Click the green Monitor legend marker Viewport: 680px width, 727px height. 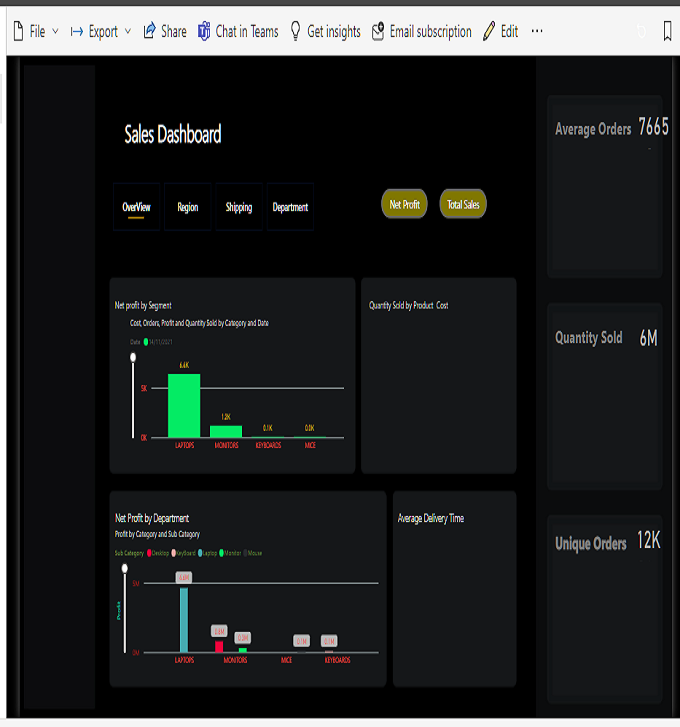[222, 553]
